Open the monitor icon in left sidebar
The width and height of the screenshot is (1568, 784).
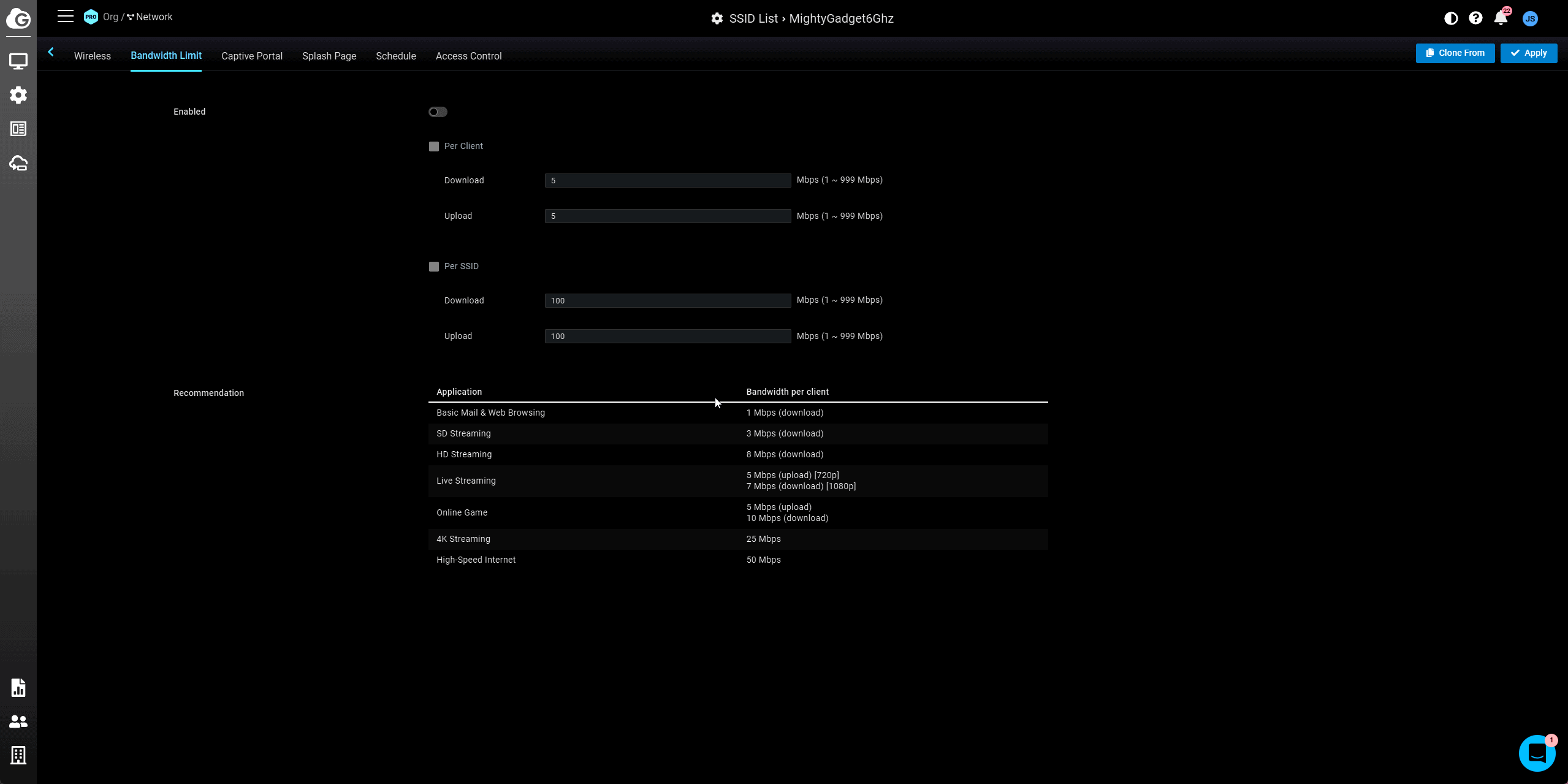point(18,61)
